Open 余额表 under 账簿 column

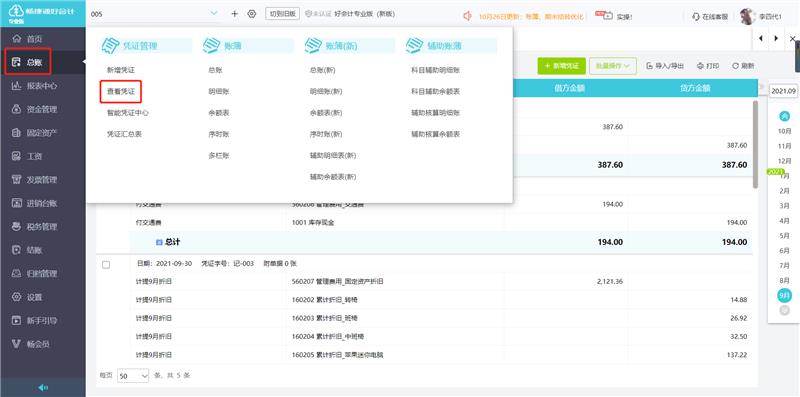(x=218, y=113)
